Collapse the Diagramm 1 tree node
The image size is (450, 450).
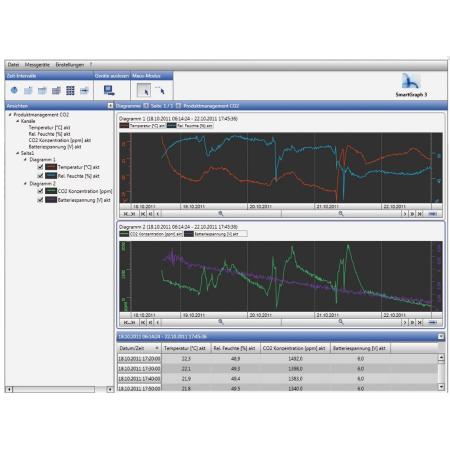25,160
